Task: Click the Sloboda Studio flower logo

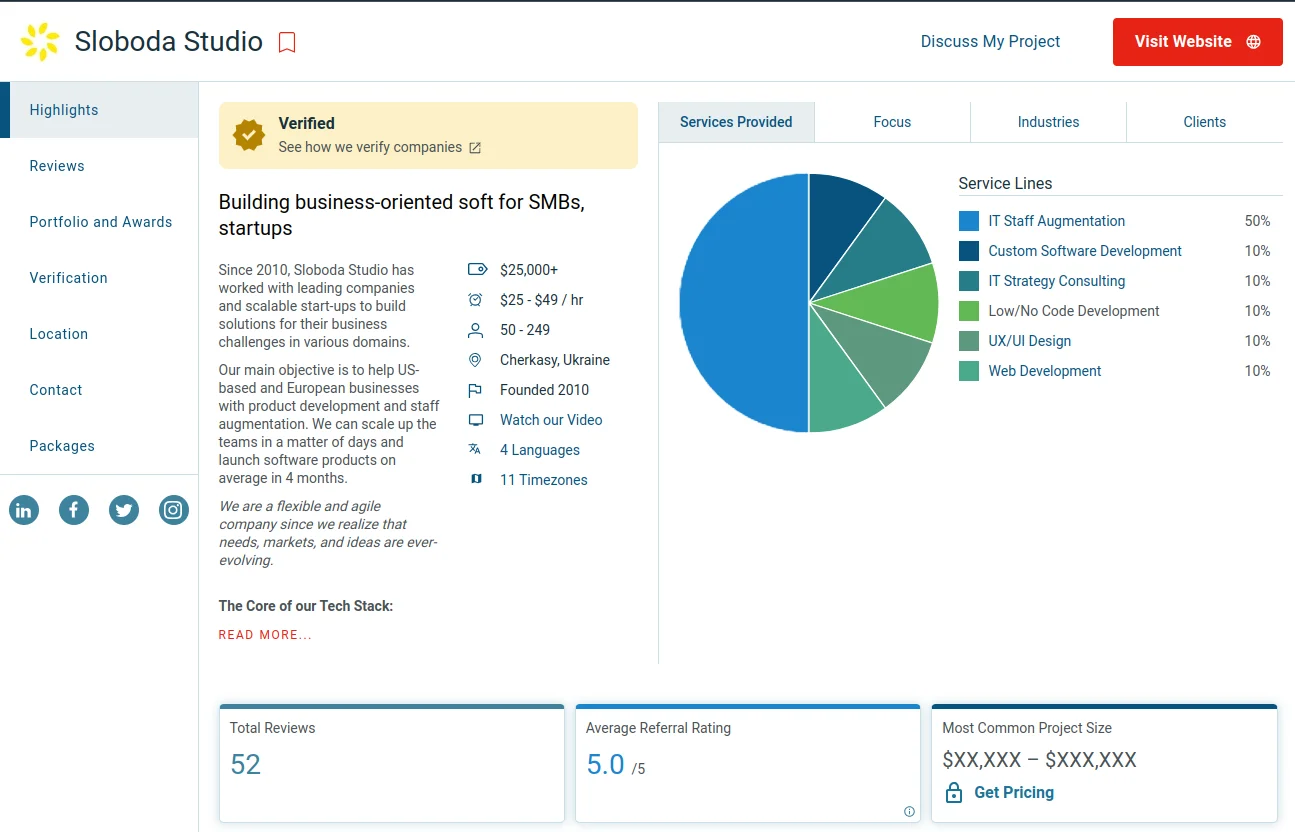Action: pyautogui.click(x=40, y=42)
